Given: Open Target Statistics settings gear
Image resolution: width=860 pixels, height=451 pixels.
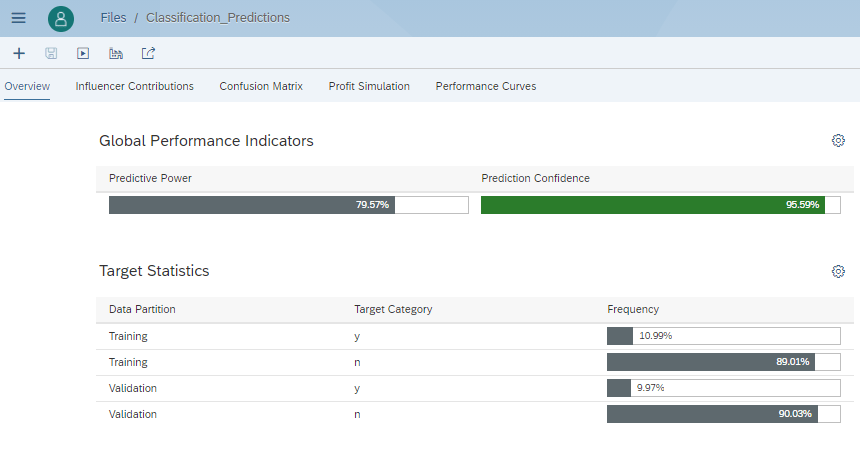Looking at the screenshot, I should tap(838, 271).
